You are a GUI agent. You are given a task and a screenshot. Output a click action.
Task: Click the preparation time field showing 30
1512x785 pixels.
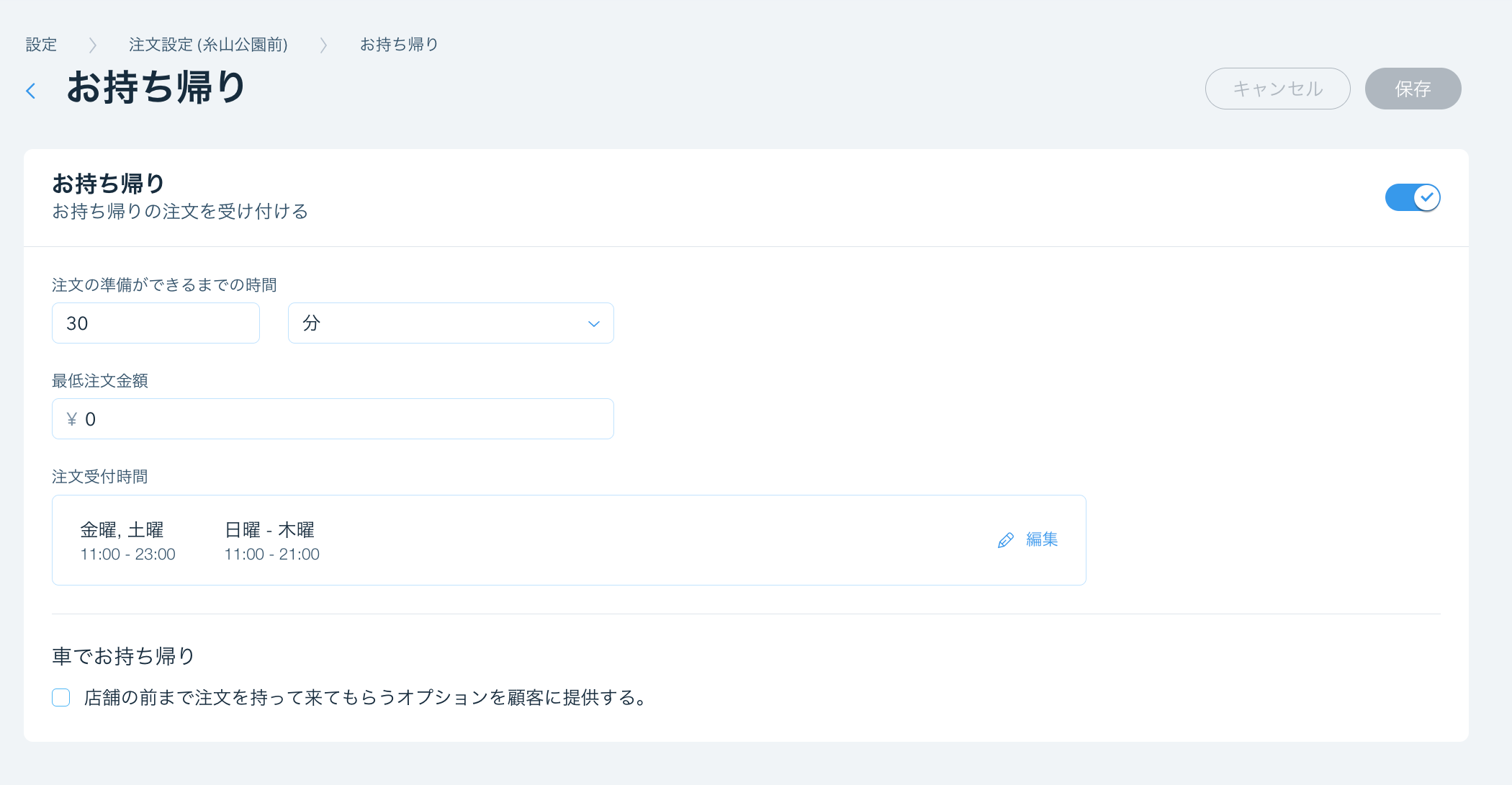[155, 323]
